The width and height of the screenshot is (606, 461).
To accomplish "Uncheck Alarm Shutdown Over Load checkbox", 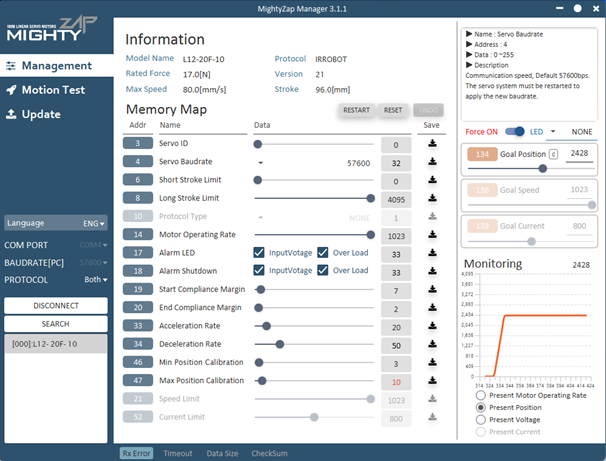I will [323, 271].
